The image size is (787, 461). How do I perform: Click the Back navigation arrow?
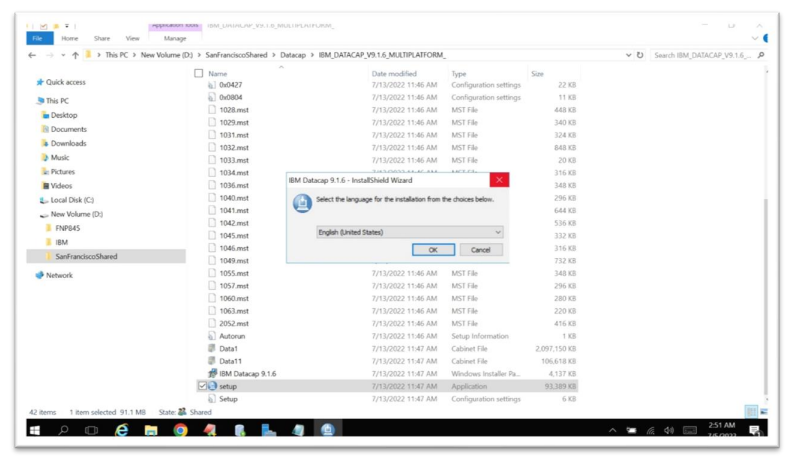(32, 55)
